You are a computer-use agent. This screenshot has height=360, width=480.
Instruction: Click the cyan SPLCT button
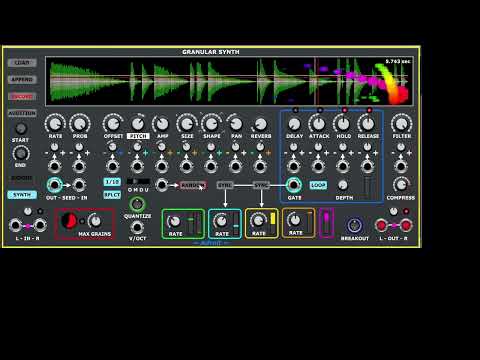tap(112, 195)
